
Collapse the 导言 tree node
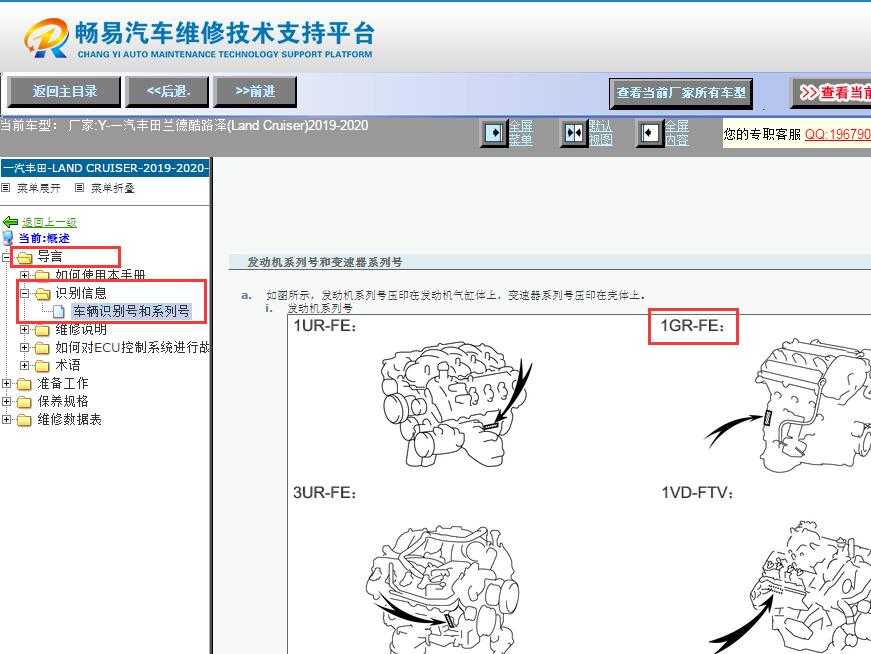click(6, 257)
